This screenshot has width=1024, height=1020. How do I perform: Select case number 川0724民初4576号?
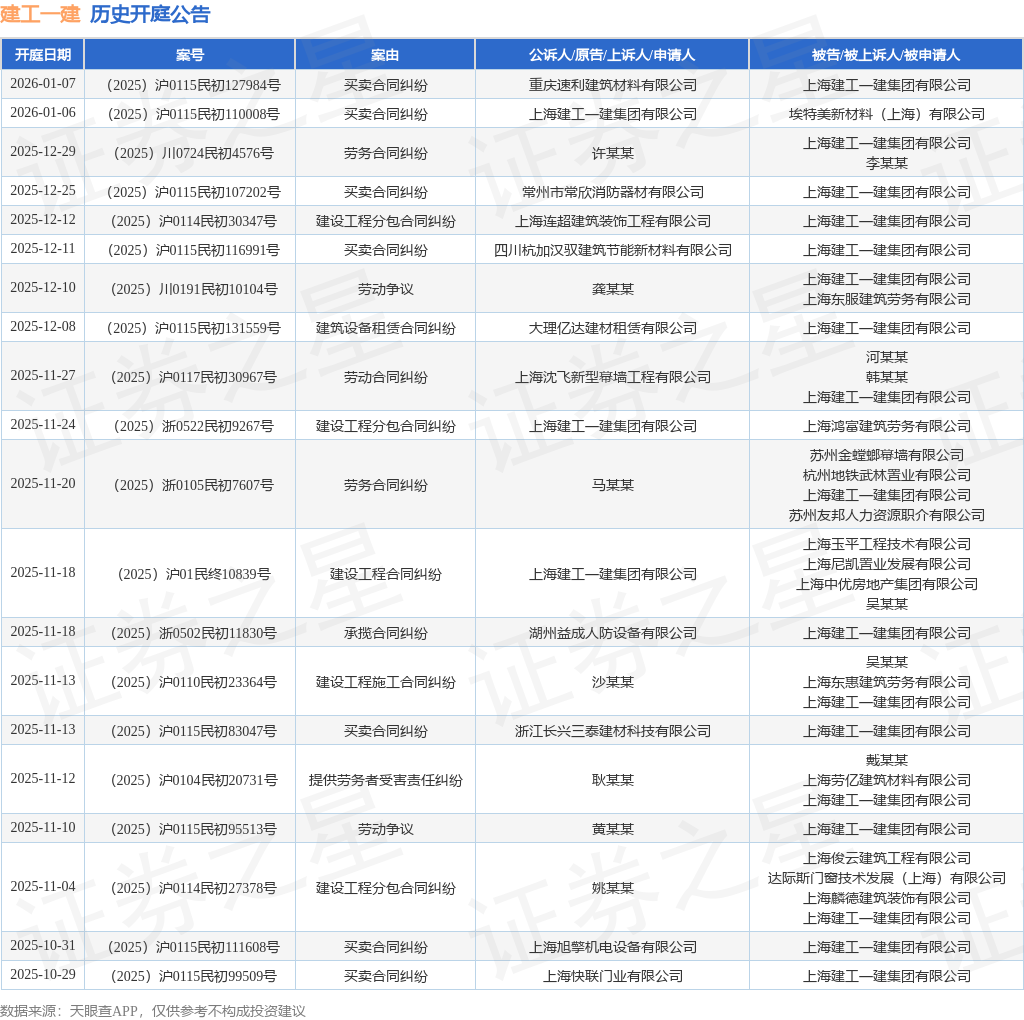193,153
